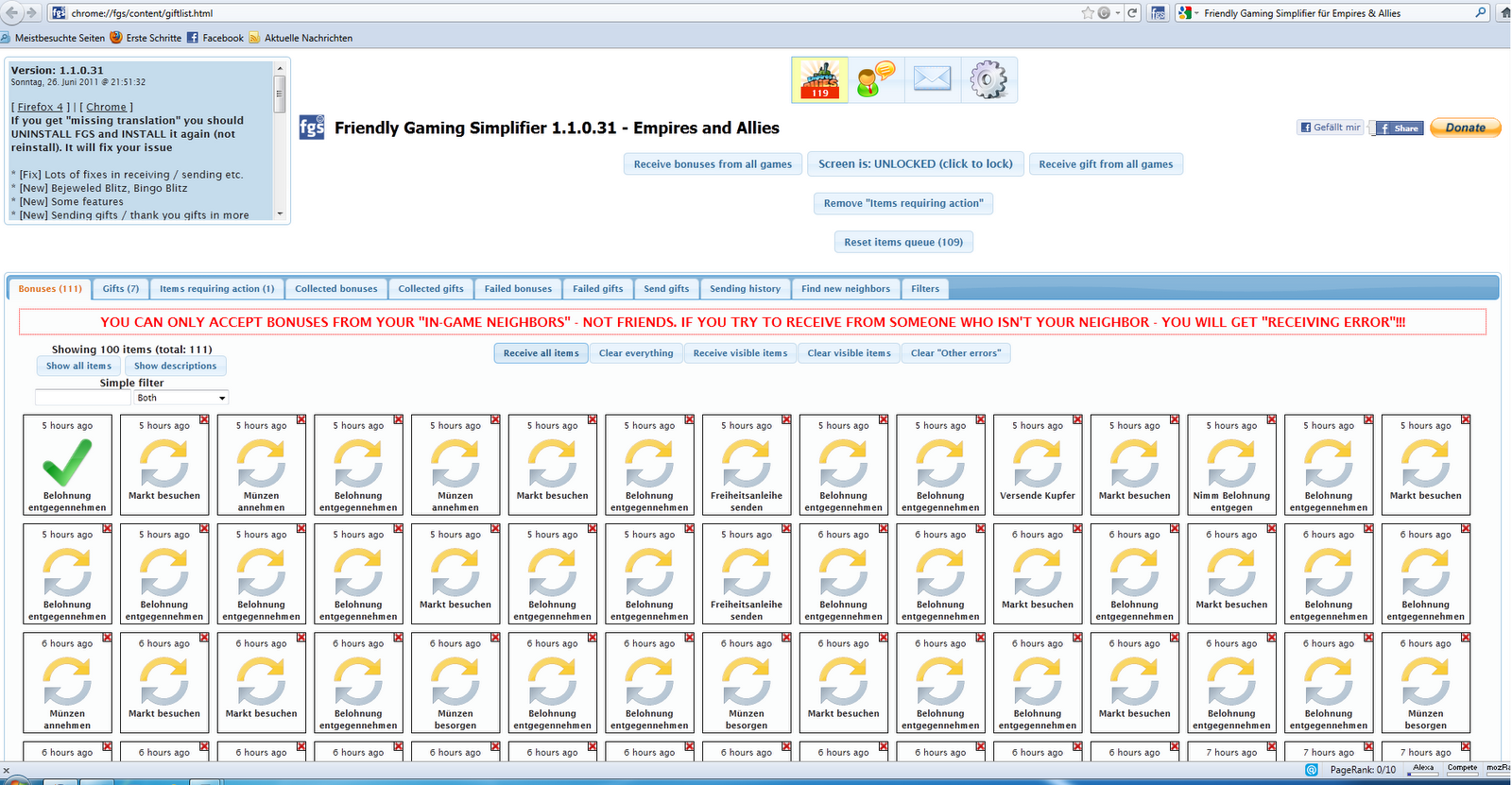This screenshot has width=1512, height=785.
Task: Click the Simple filter text field
Action: click(83, 398)
